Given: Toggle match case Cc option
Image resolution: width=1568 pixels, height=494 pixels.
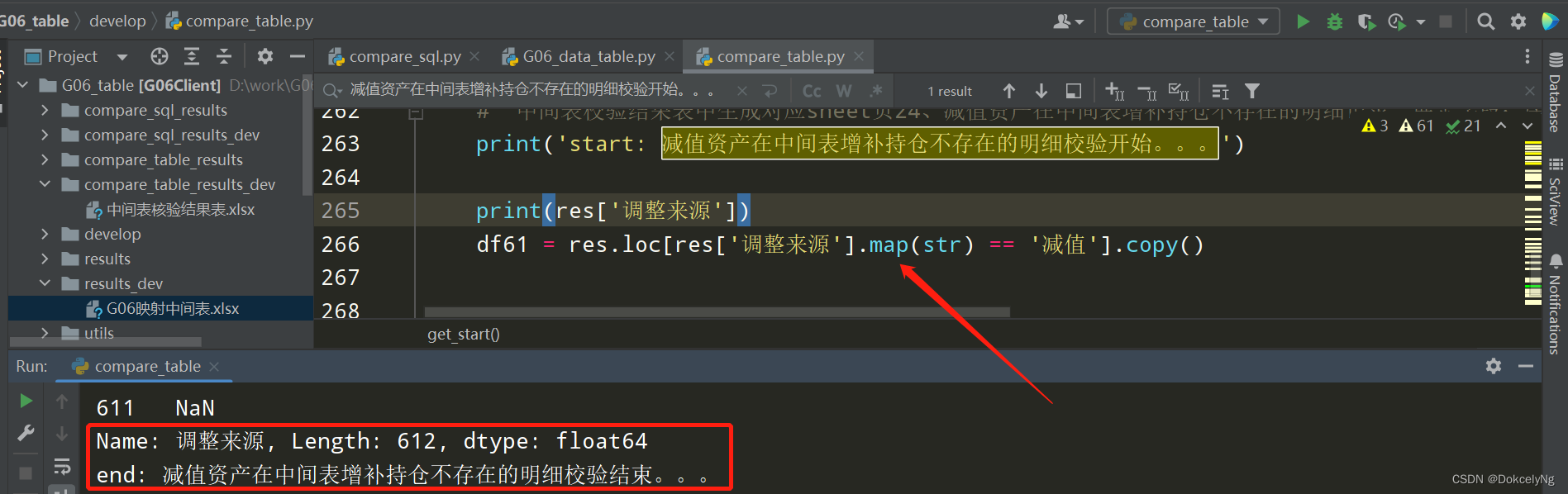Looking at the screenshot, I should tap(812, 91).
